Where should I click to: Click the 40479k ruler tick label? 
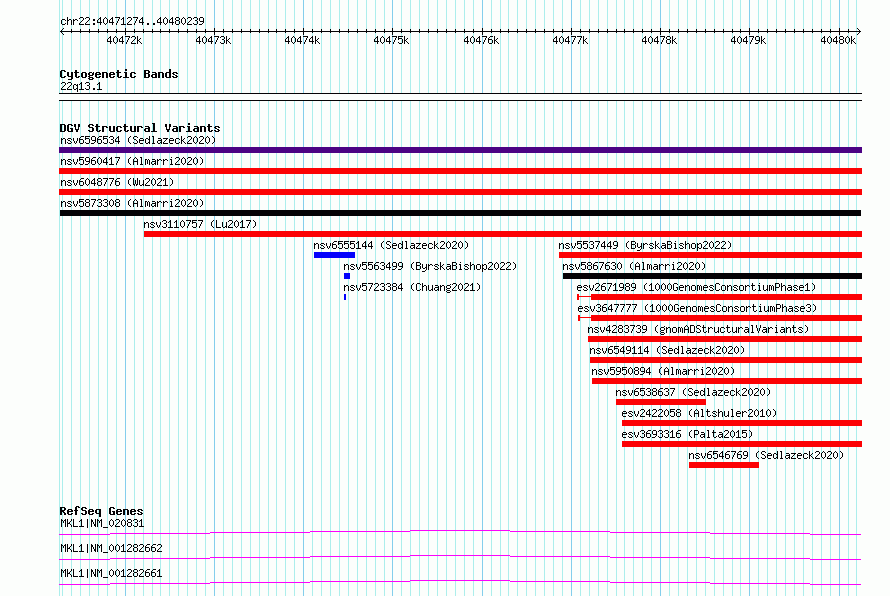749,40
